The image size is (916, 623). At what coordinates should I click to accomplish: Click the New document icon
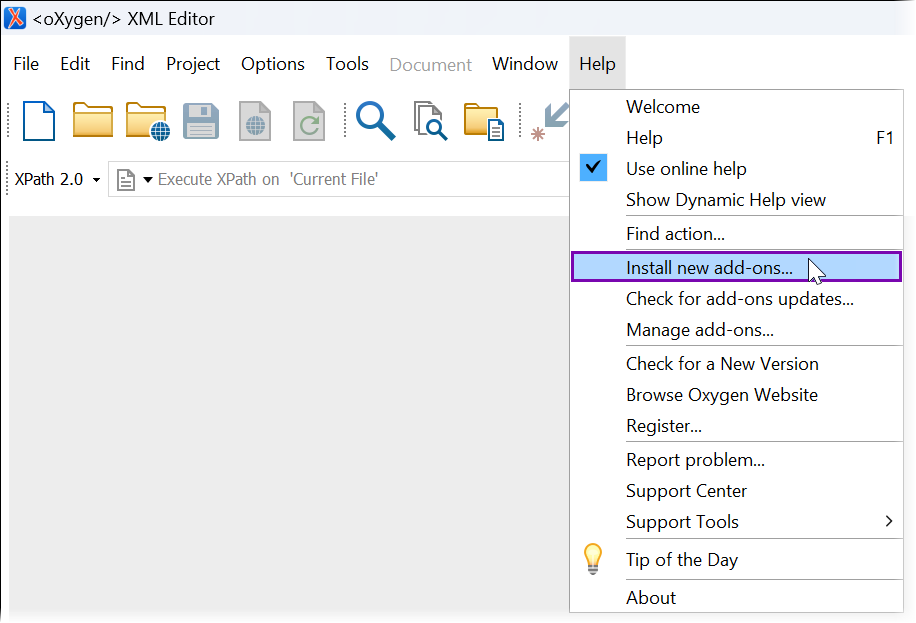coord(39,121)
